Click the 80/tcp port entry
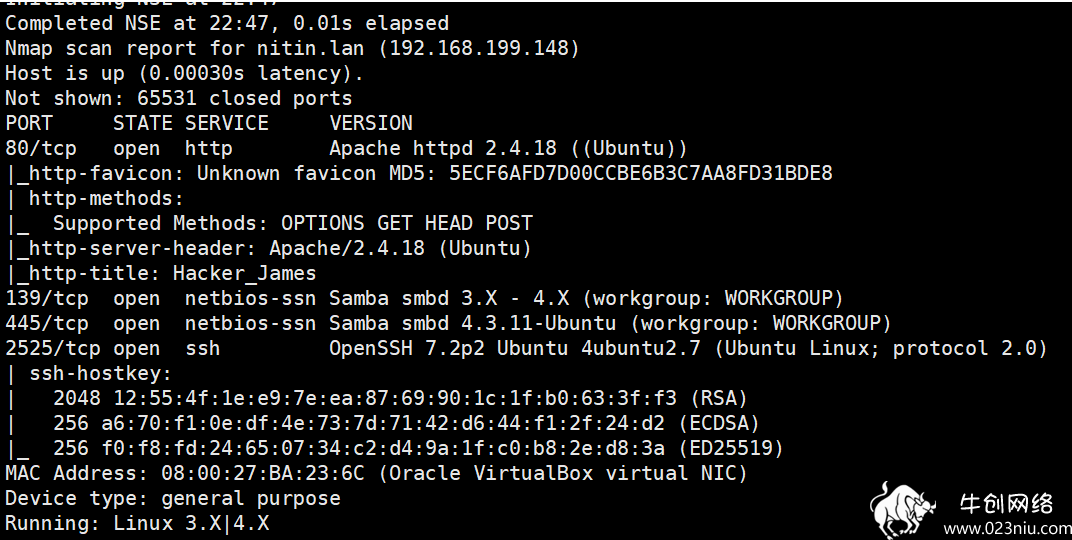The height and width of the screenshot is (540, 1072). click(x=41, y=148)
